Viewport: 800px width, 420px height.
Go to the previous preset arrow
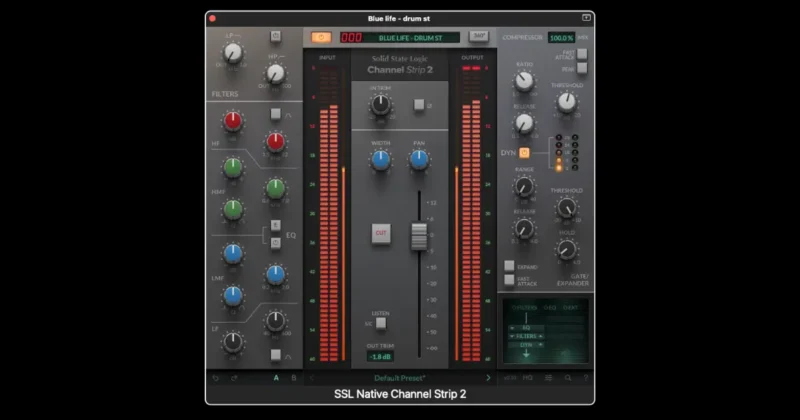click(x=312, y=378)
